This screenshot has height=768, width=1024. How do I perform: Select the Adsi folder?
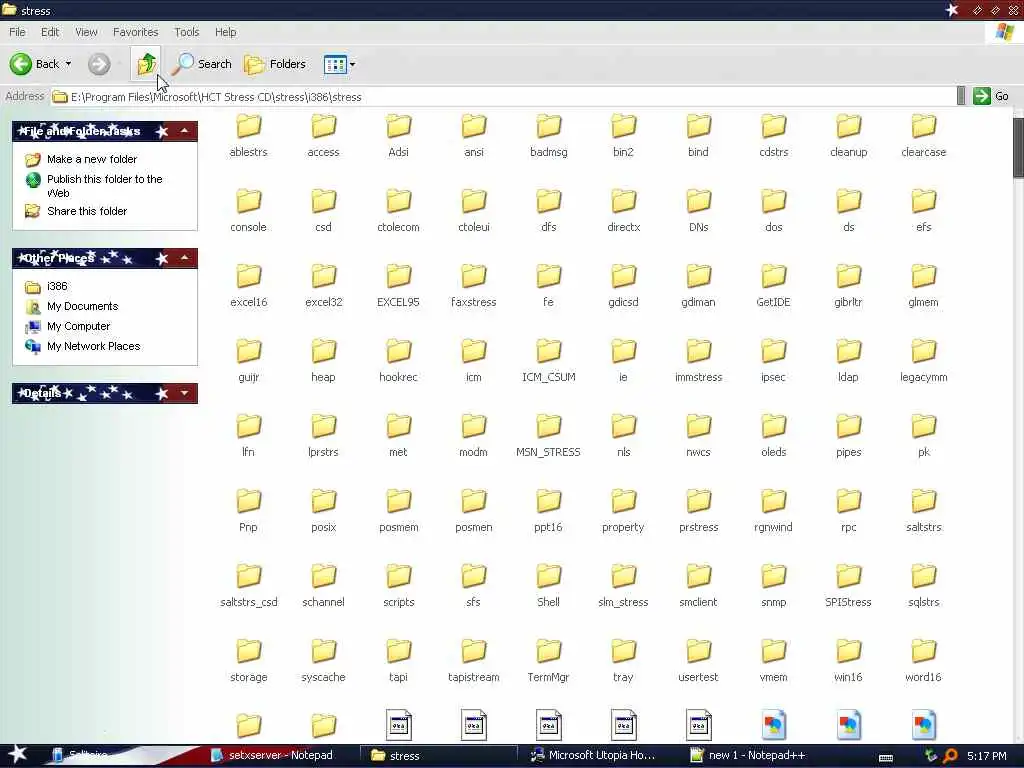pyautogui.click(x=398, y=136)
